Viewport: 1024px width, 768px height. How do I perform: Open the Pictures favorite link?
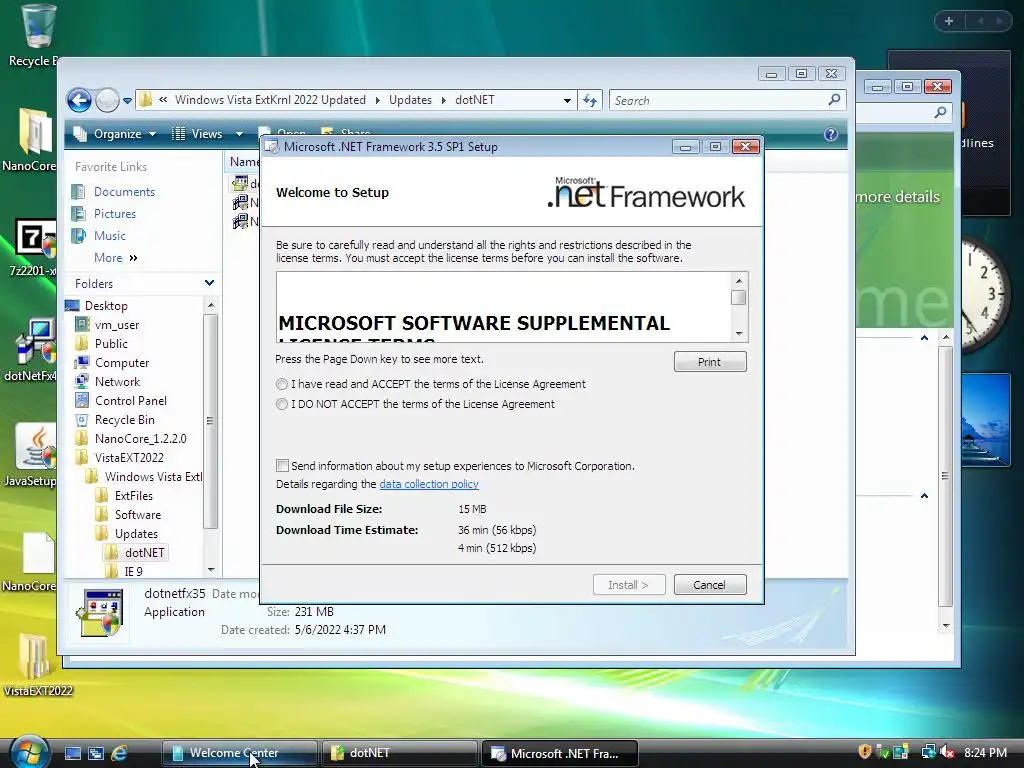pyautogui.click(x=115, y=214)
